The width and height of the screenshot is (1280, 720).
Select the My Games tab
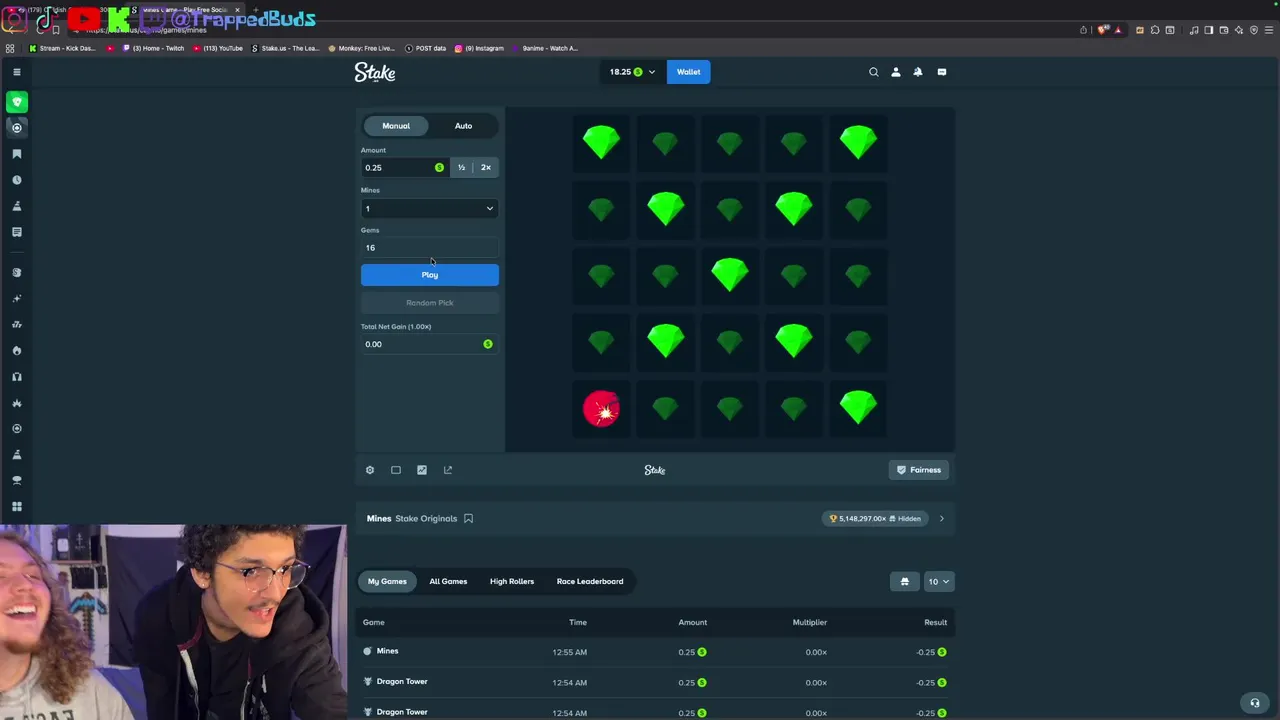pyautogui.click(x=387, y=581)
